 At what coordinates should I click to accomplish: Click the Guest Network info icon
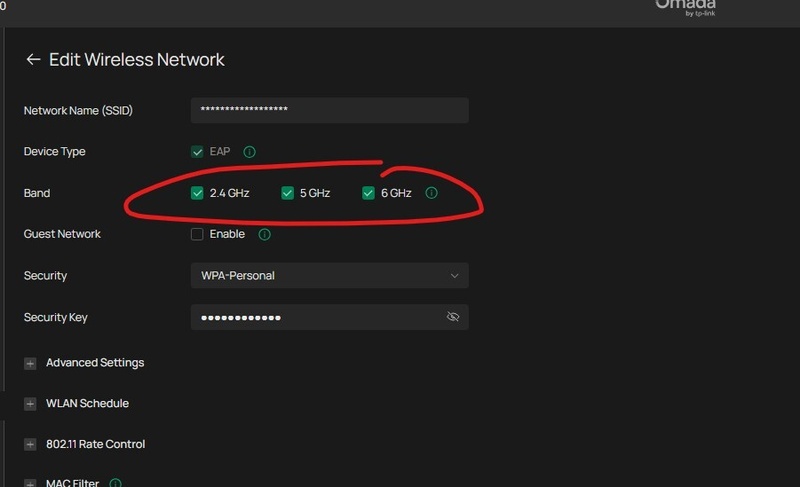point(264,234)
